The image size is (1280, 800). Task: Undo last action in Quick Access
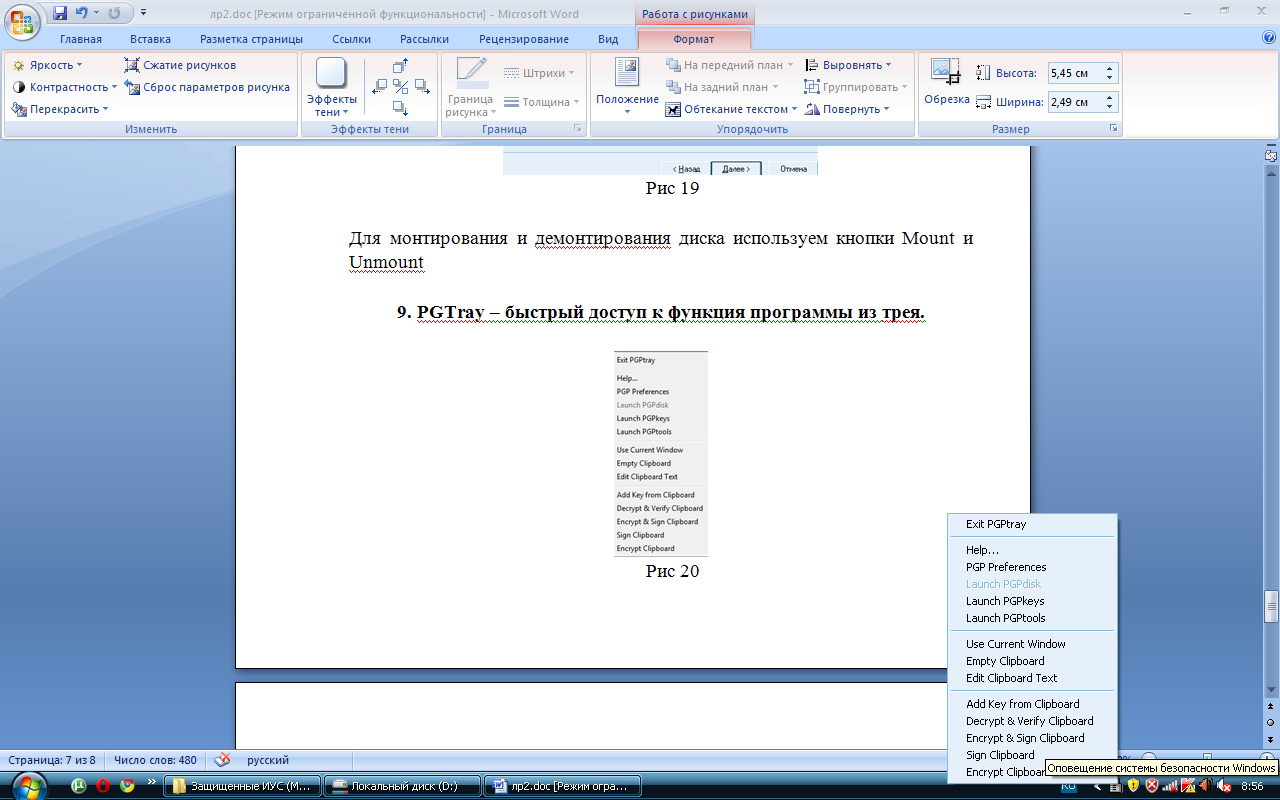pos(82,13)
